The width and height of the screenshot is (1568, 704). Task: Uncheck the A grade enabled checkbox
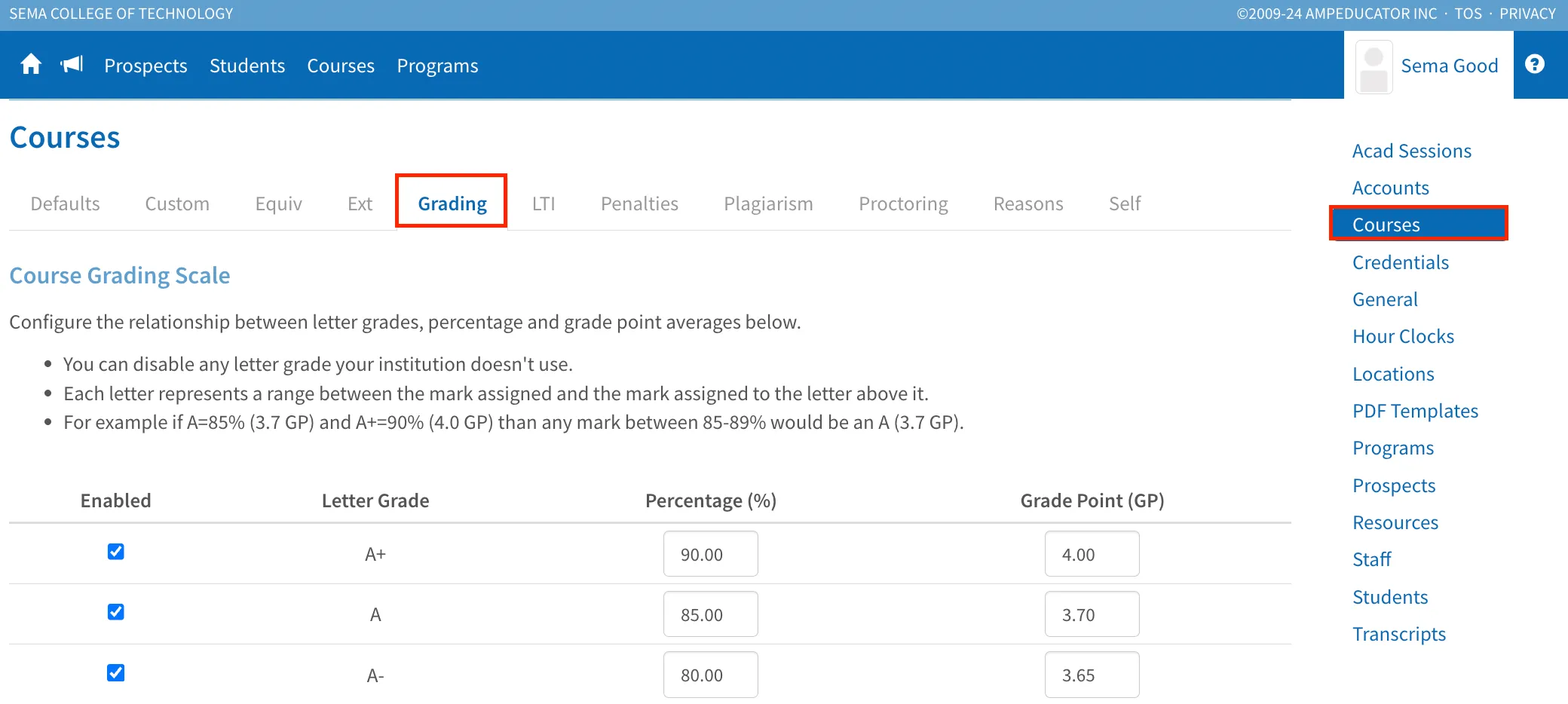click(x=115, y=612)
